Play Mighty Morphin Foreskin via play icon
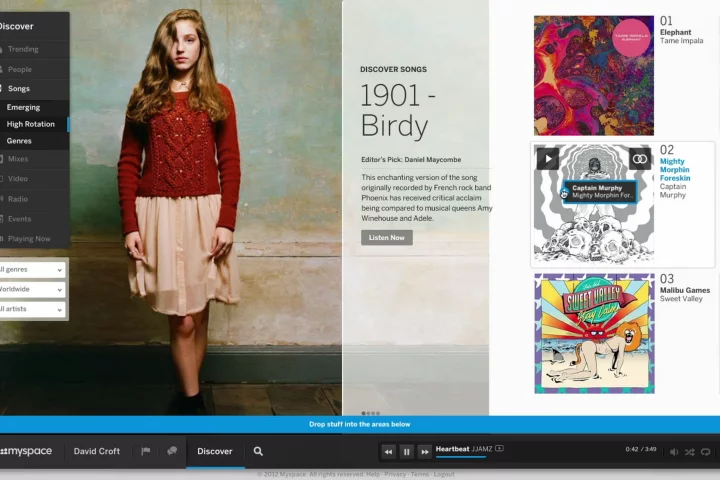 click(548, 159)
